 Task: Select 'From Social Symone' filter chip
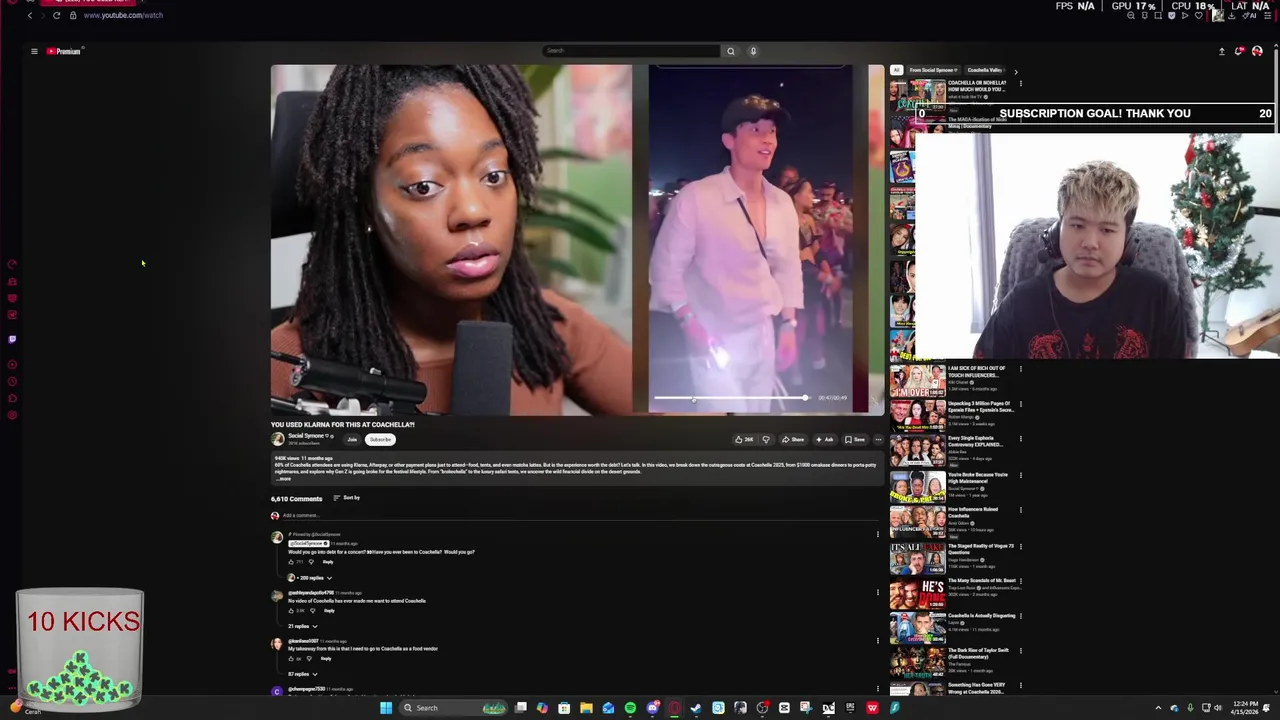coord(932,70)
